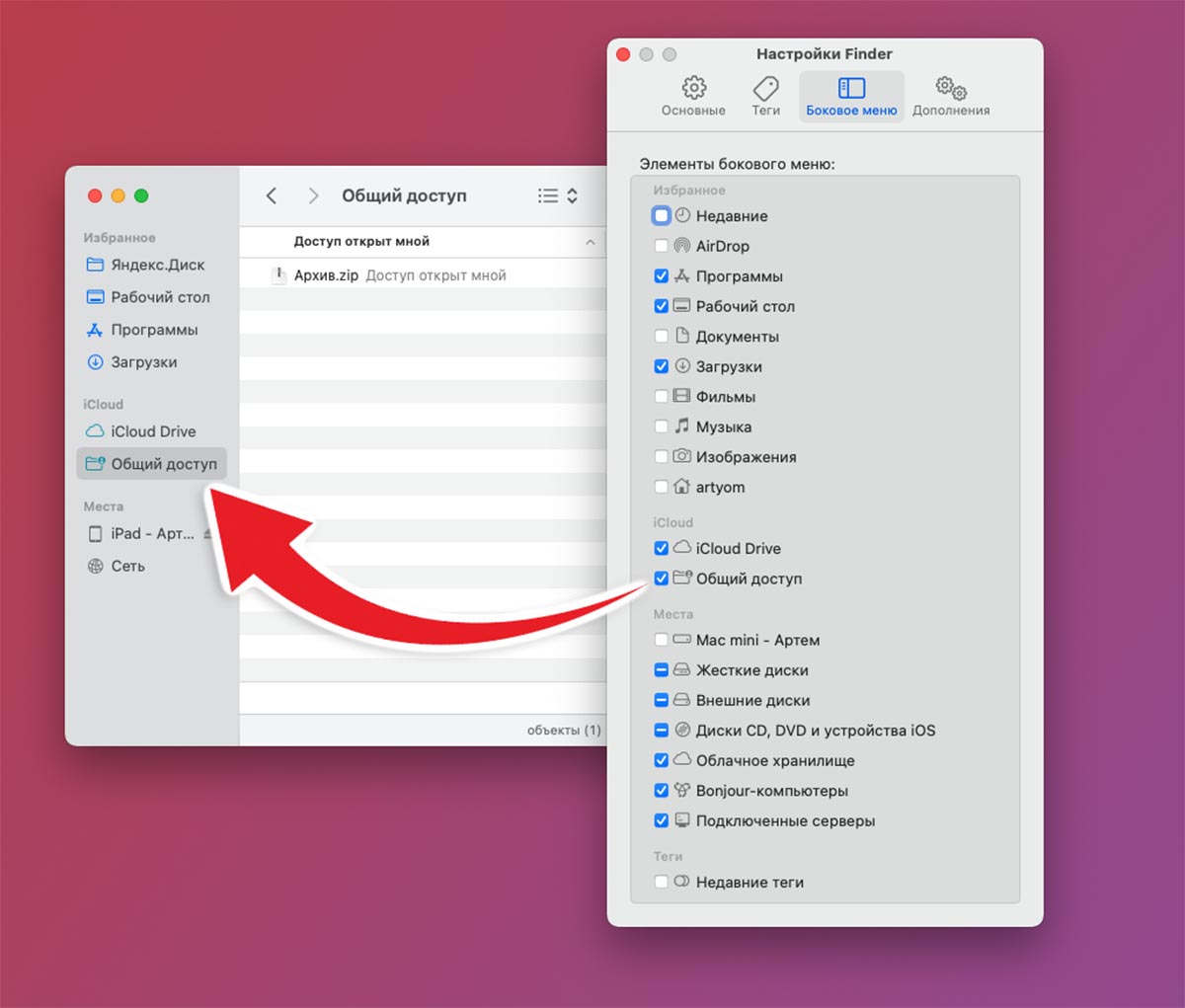
Task: Click the Bonjour-компьютеры icon
Action: point(682,790)
